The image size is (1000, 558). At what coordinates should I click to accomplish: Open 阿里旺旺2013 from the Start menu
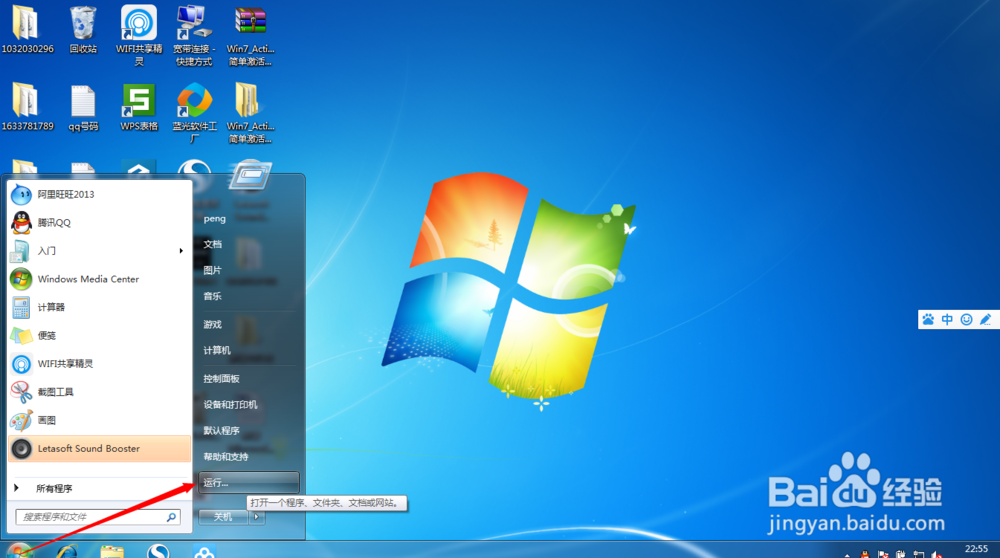click(99, 194)
